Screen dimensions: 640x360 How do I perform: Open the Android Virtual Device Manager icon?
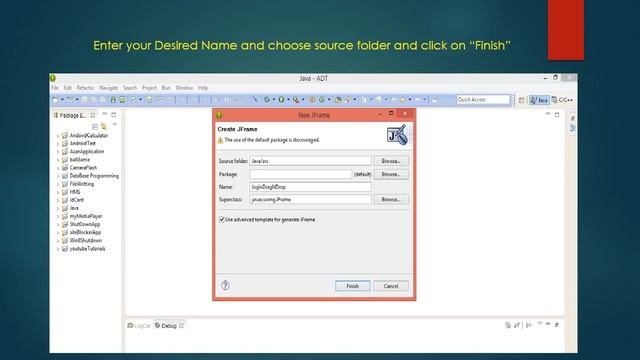pyautogui.click(x=122, y=100)
